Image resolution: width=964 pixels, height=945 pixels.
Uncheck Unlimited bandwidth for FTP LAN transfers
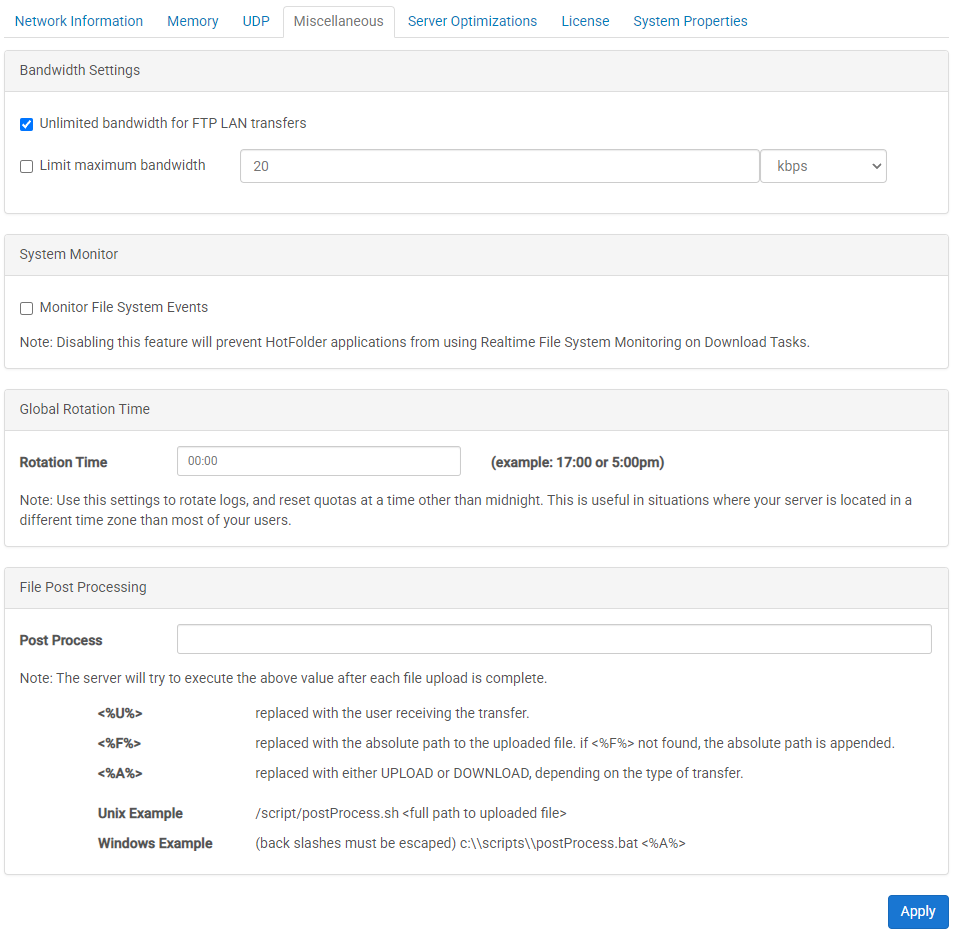(26, 125)
